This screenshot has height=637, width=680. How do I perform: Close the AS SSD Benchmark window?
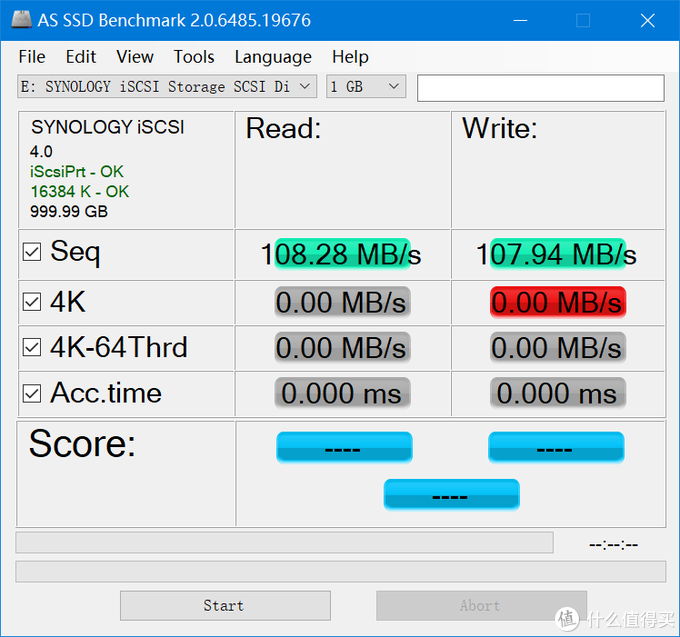647,20
